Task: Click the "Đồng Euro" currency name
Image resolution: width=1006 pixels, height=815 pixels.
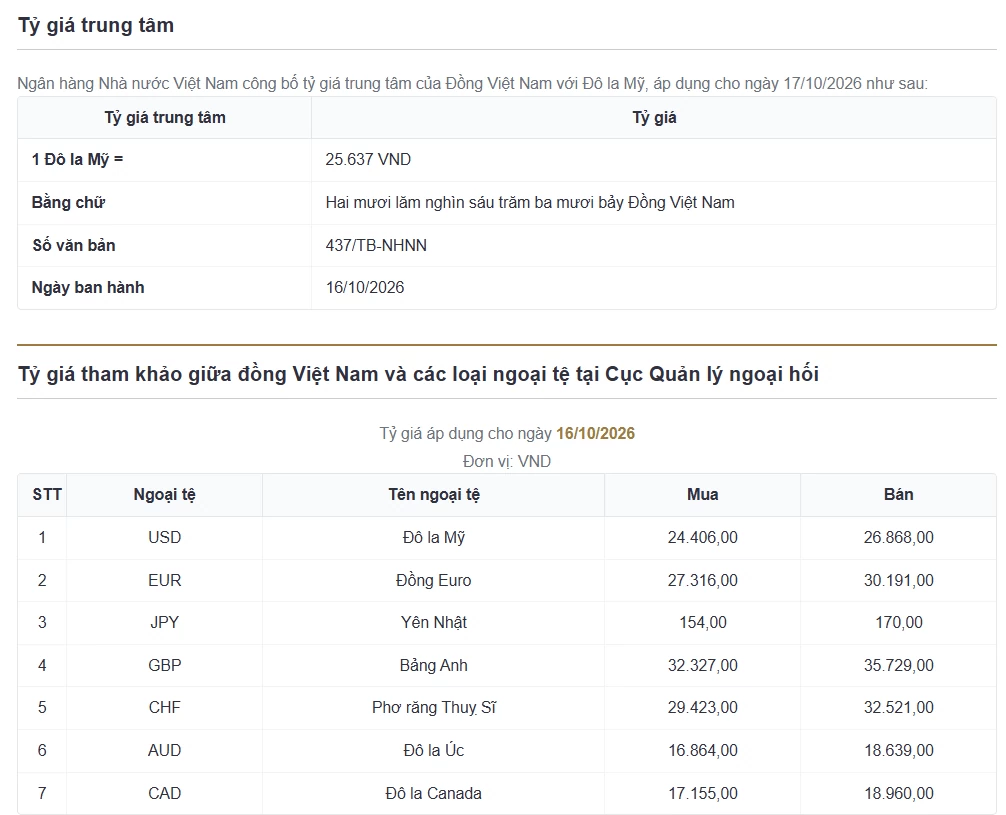Action: [x=434, y=580]
